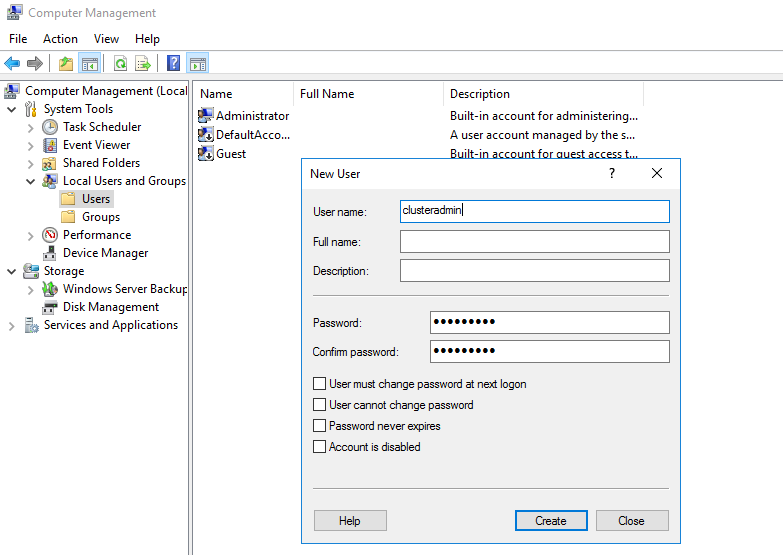The width and height of the screenshot is (783, 555).
Task: Select the Device Manager tree icon
Action: tap(50, 253)
